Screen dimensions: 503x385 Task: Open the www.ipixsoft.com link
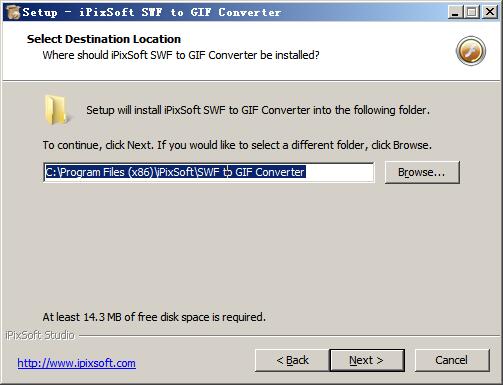click(x=77, y=363)
